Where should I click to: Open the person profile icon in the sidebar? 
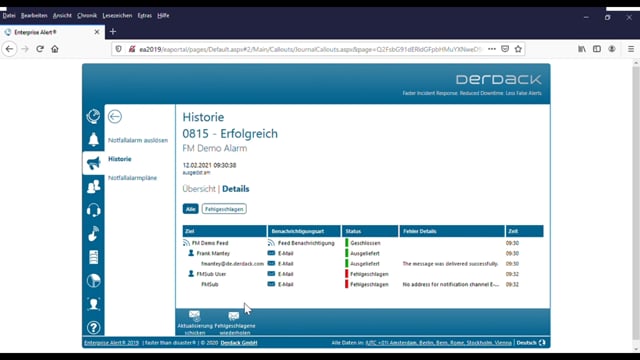pyautogui.click(x=93, y=304)
